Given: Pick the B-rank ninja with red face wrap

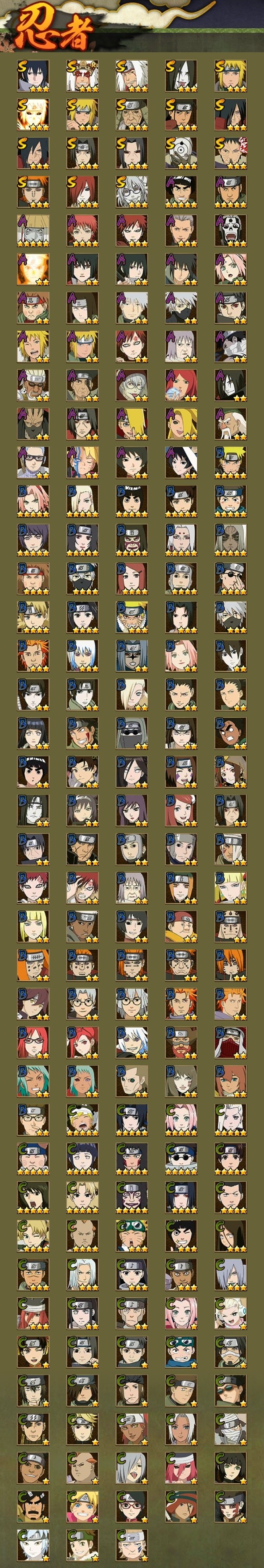Looking at the screenshot, I should [231, 1043].
